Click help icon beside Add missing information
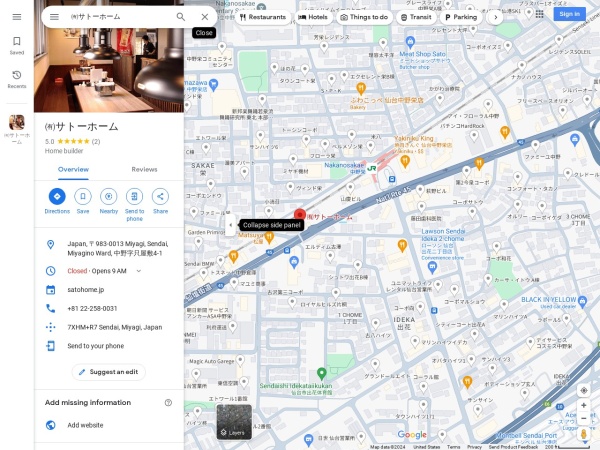600x450 pixels. coord(168,403)
